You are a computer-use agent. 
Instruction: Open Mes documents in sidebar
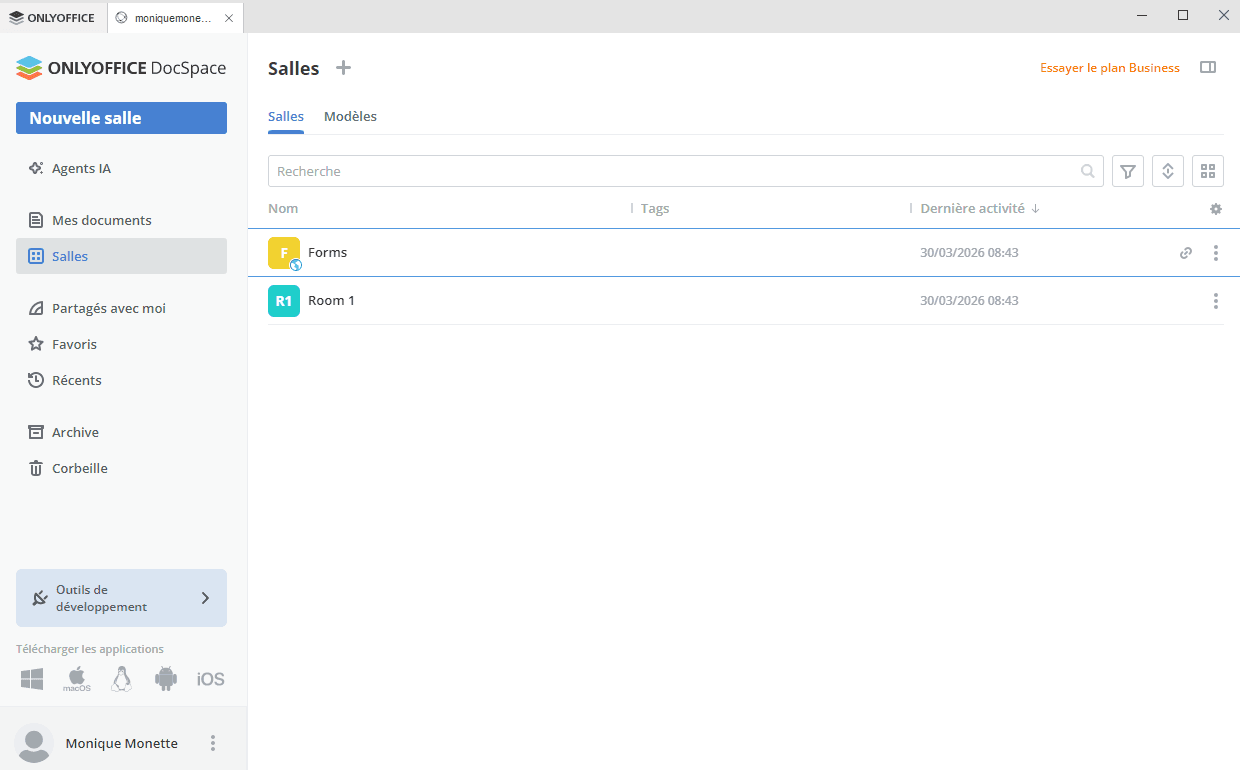(x=101, y=220)
